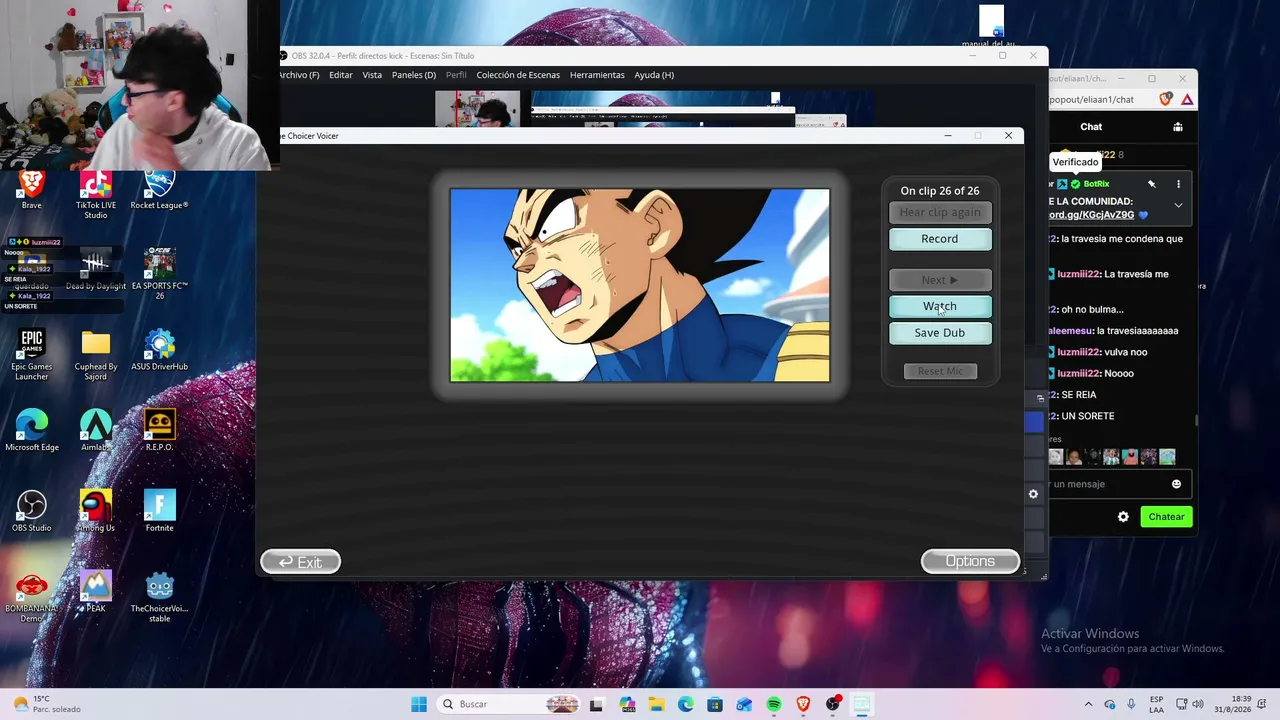This screenshot has width=1280, height=720.
Task: Expand the pinned BotRix message chevron
Action: (x=1178, y=205)
